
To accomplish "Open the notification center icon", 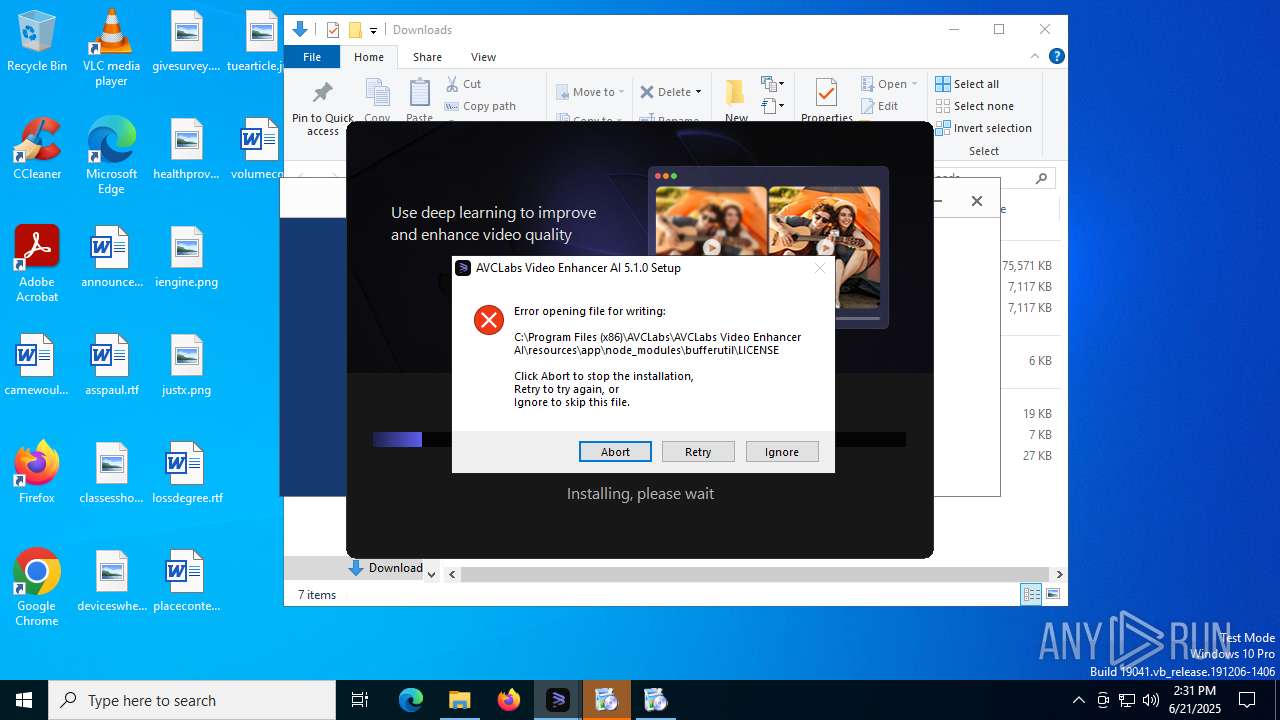I will pos(1247,700).
